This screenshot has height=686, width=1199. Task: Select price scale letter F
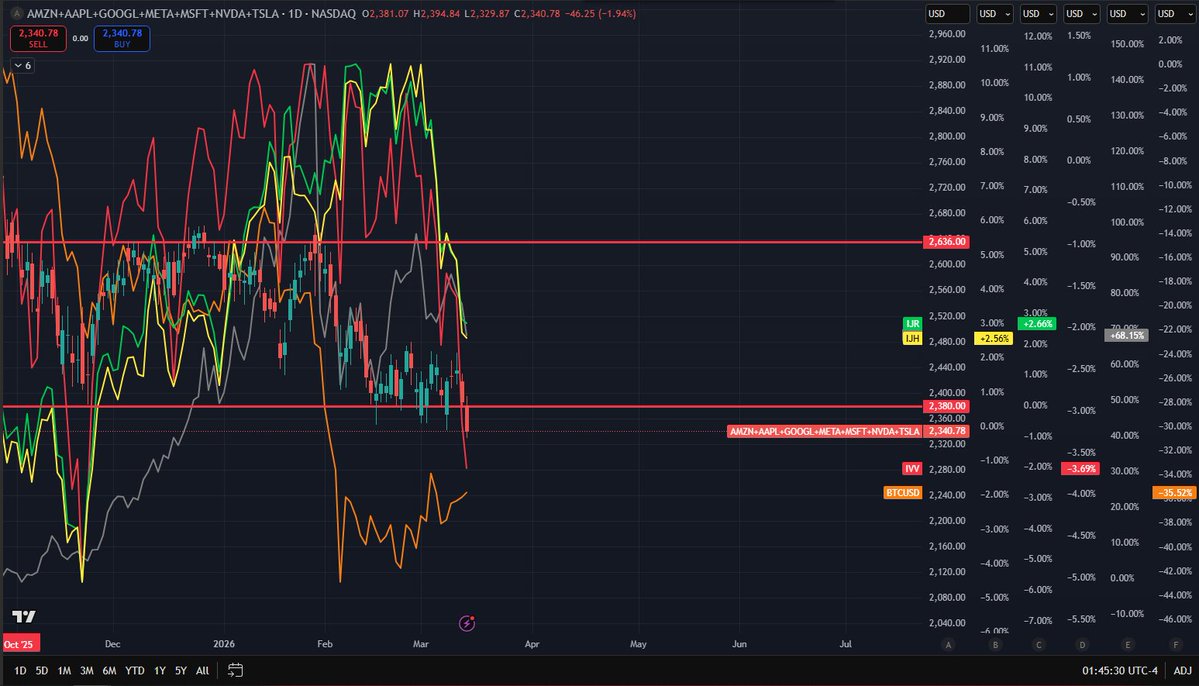1175,645
